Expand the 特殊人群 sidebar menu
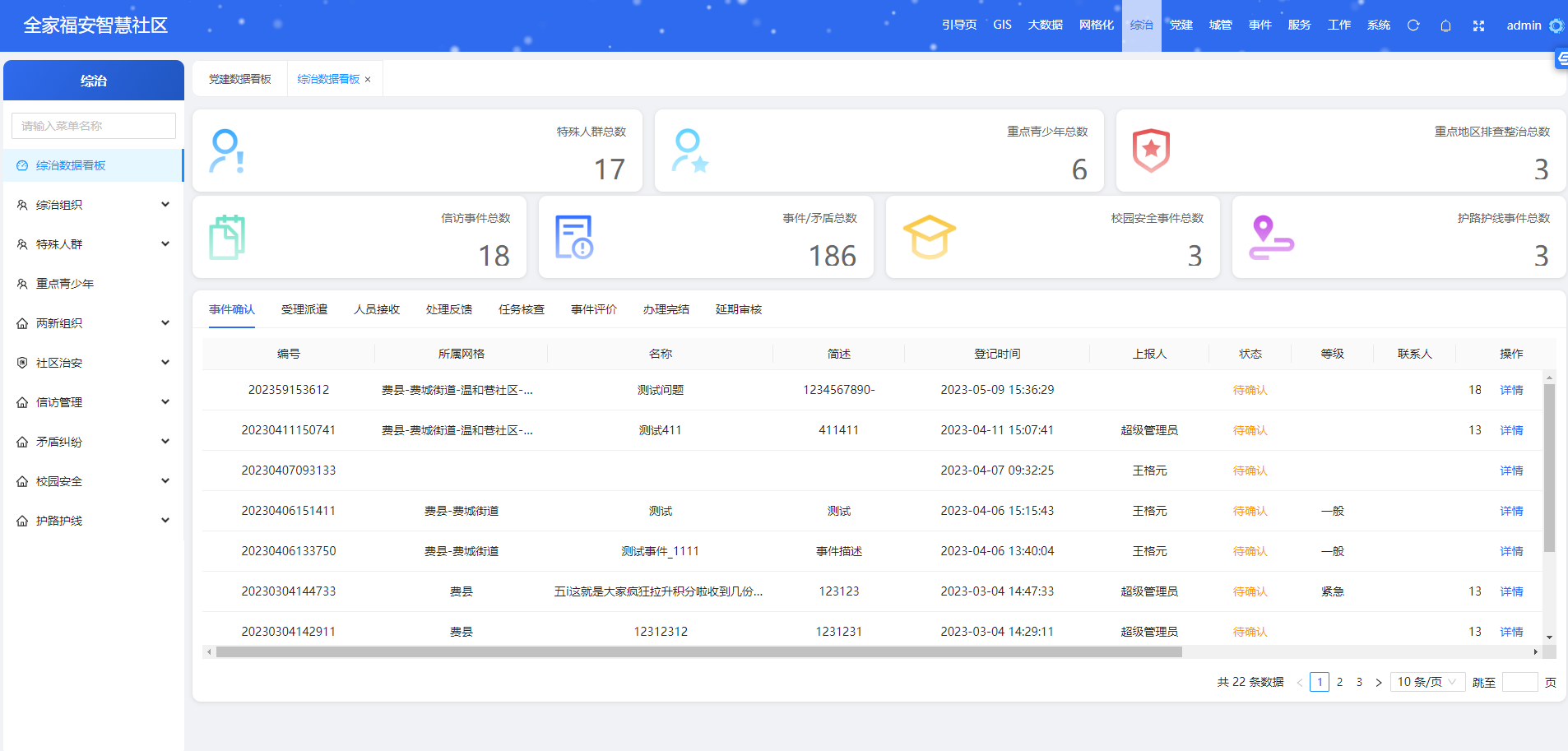 tap(93, 244)
